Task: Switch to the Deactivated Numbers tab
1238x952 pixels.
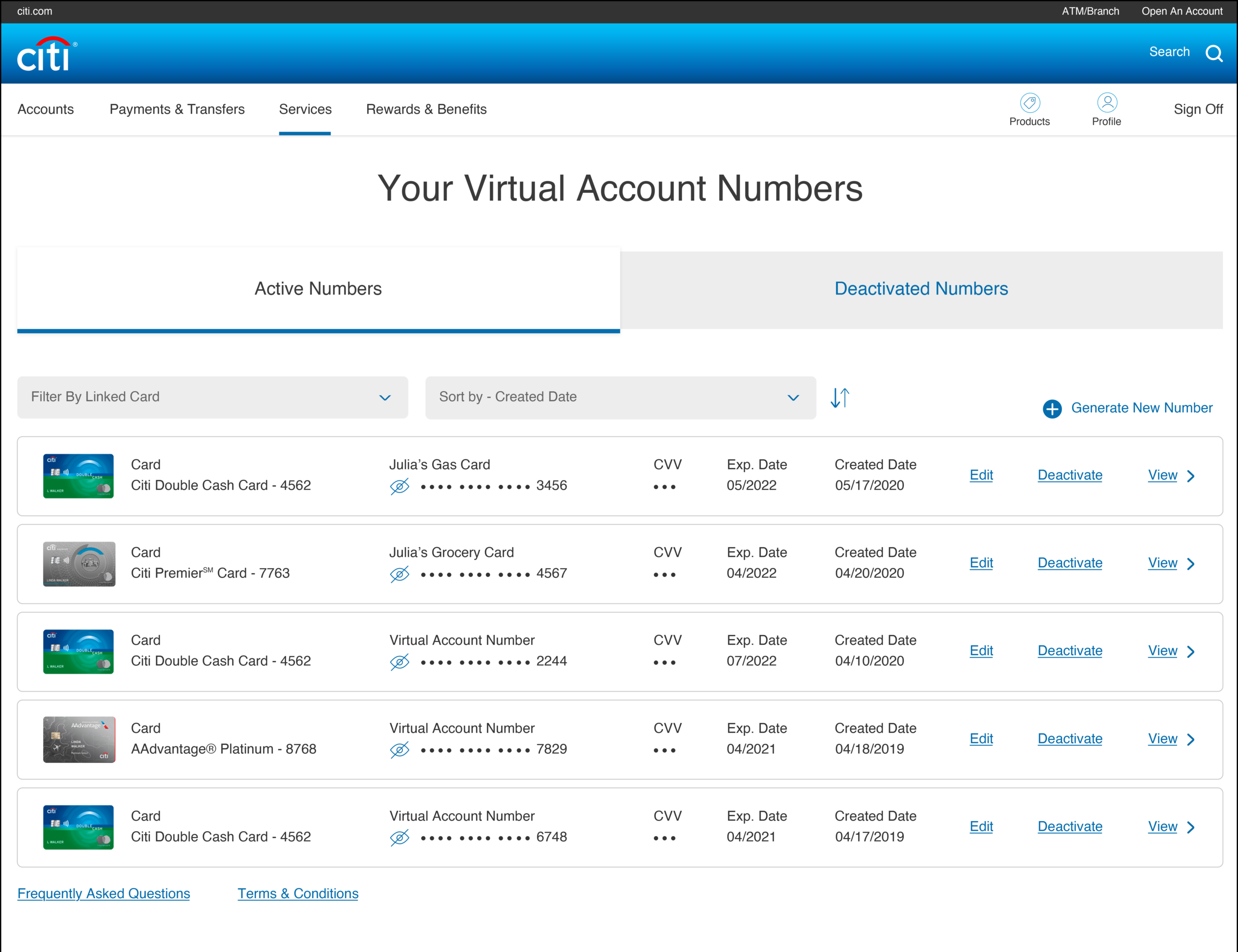Action: point(921,289)
